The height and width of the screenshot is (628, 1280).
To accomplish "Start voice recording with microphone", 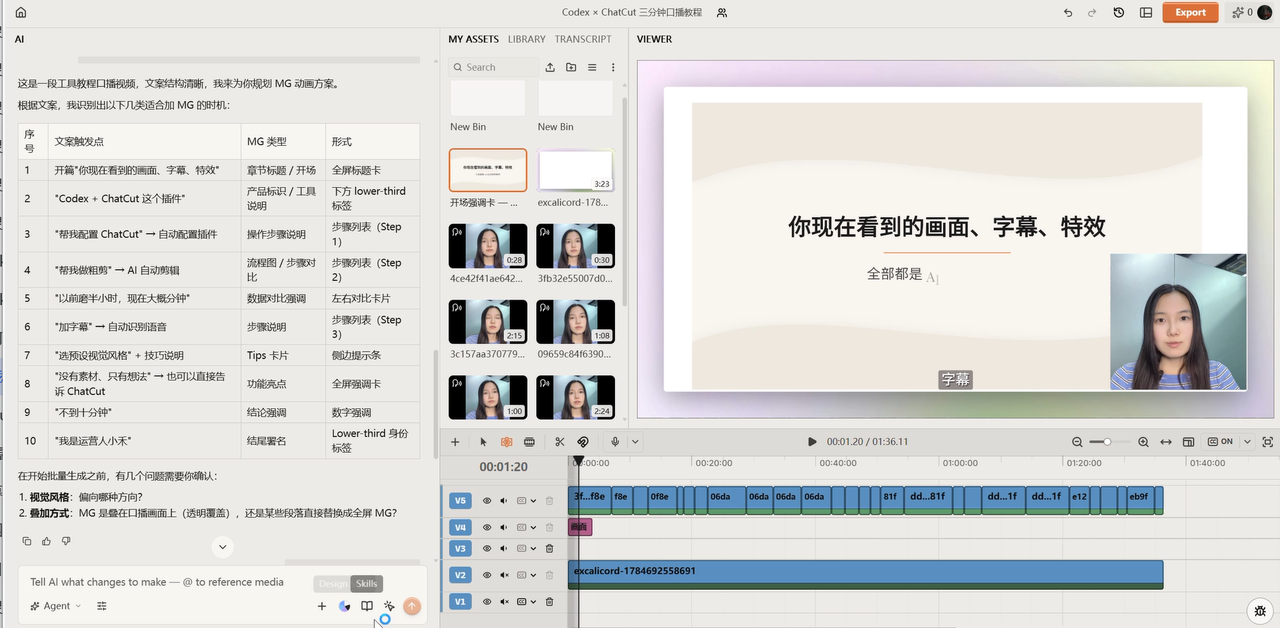I will 616,442.
